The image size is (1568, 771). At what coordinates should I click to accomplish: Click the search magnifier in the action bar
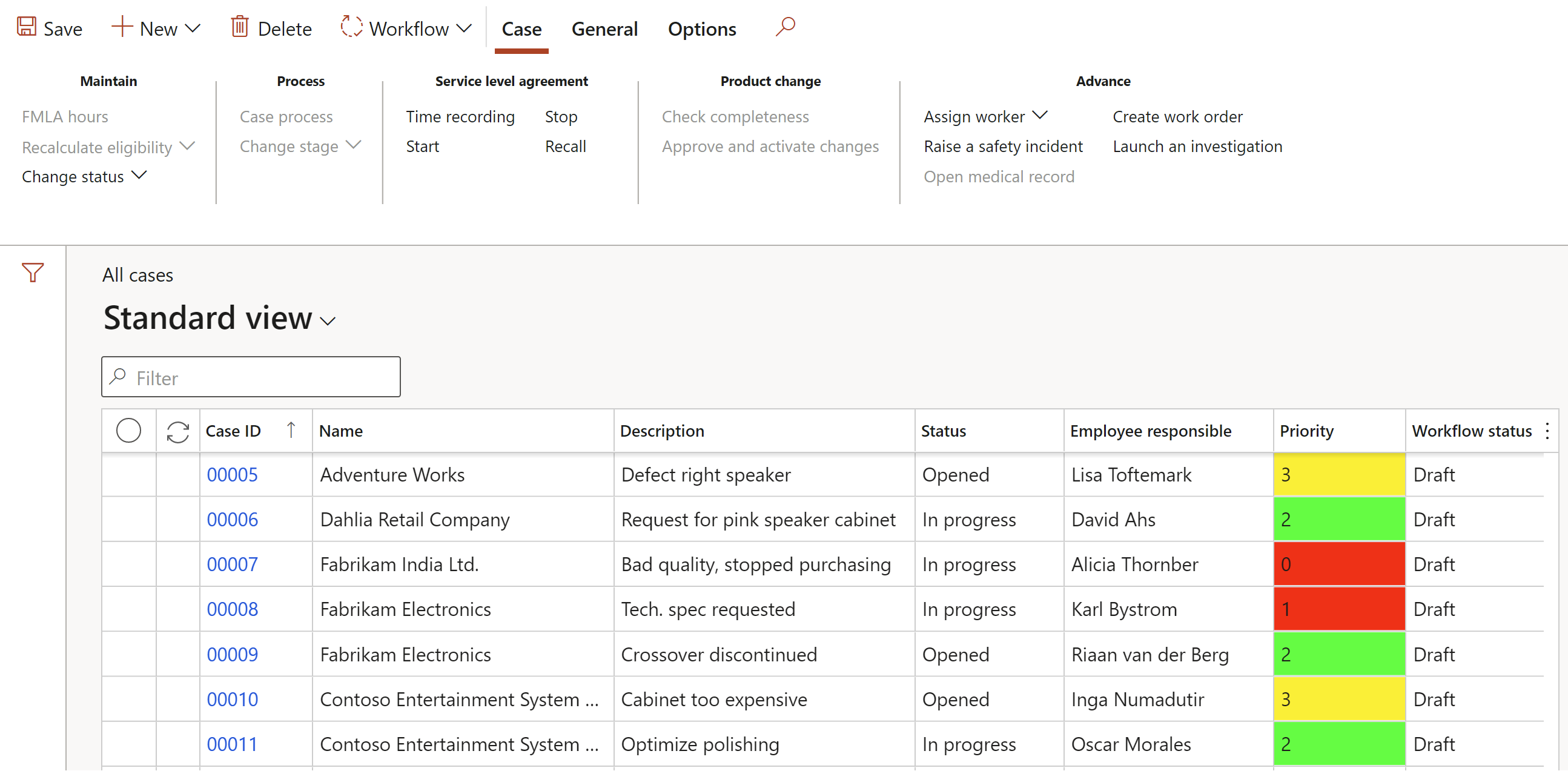point(786,26)
